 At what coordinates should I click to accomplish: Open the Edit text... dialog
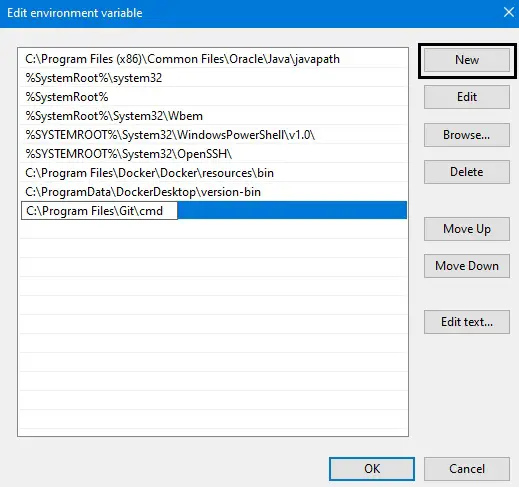point(467,322)
